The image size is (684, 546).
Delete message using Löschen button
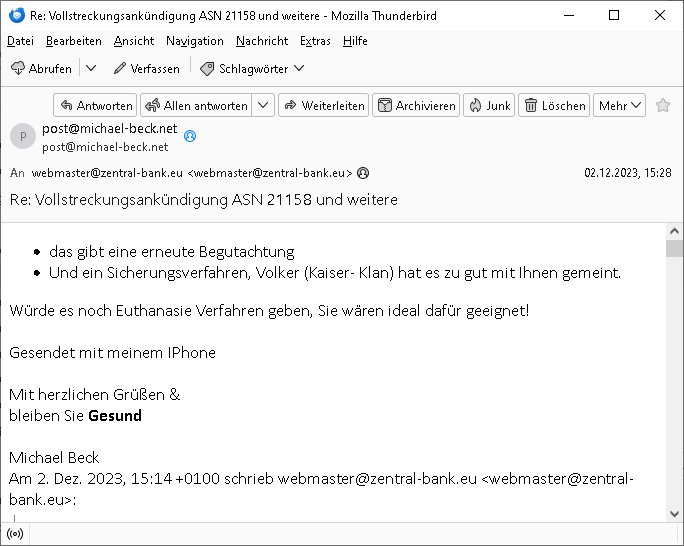(554, 105)
